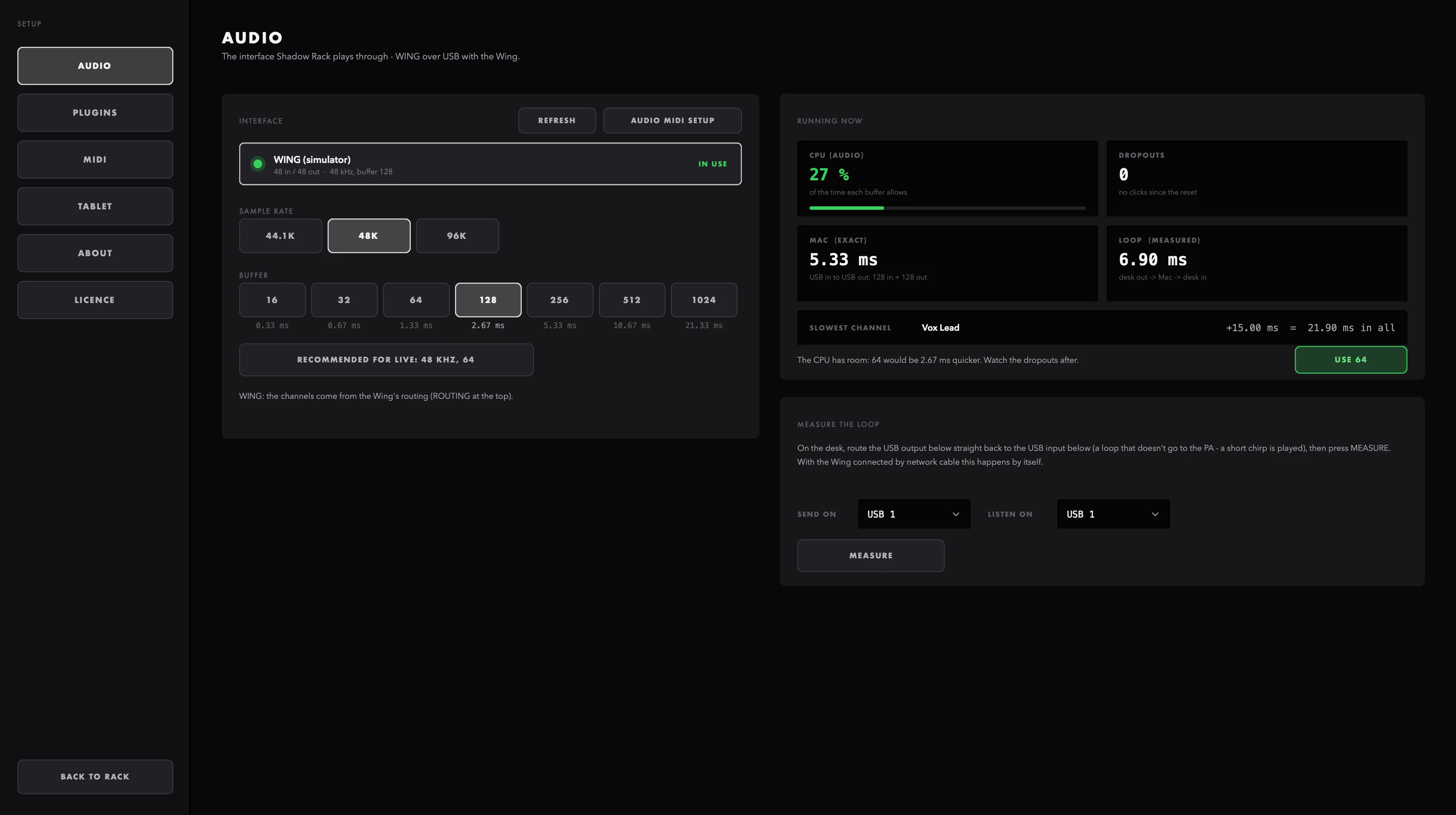
Task: Switch to the MIDI setup section
Action: coord(95,160)
